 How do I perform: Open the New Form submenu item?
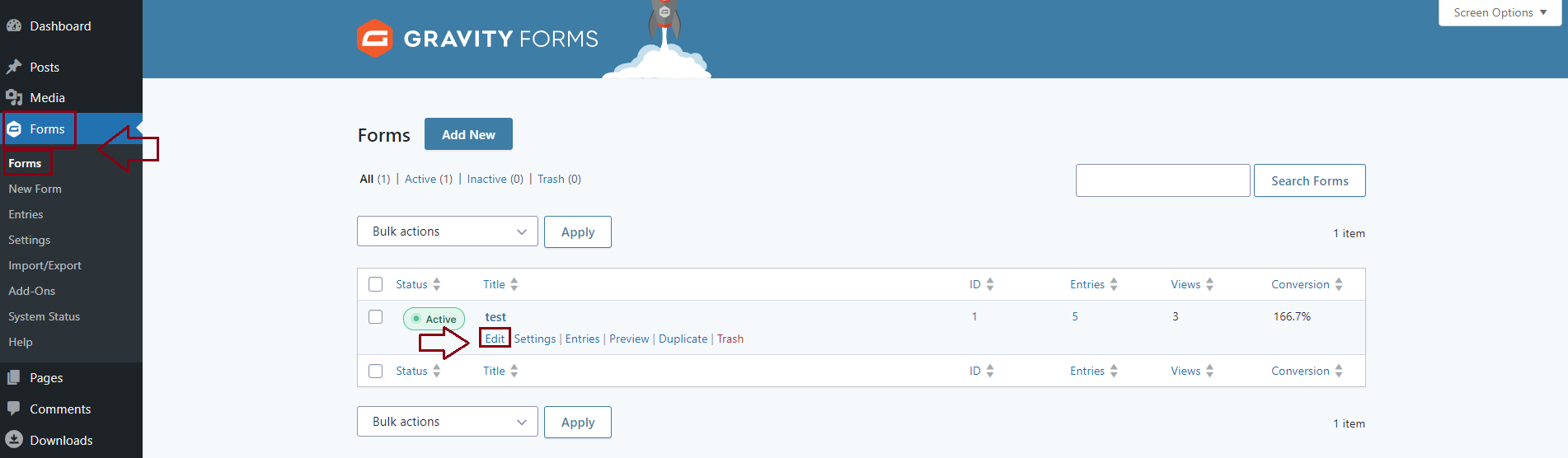coord(35,189)
